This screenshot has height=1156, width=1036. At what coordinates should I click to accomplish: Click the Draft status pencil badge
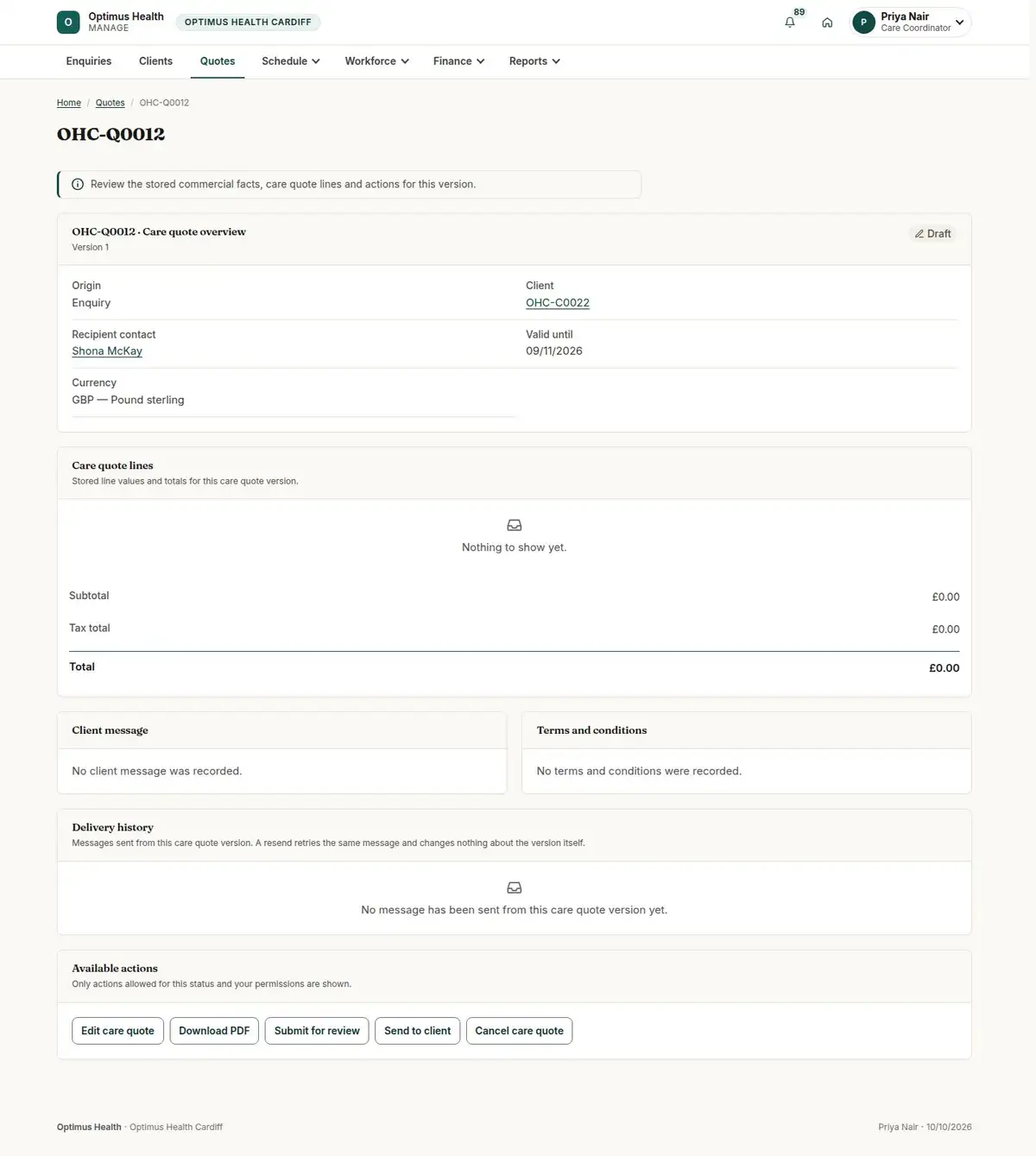tap(932, 234)
